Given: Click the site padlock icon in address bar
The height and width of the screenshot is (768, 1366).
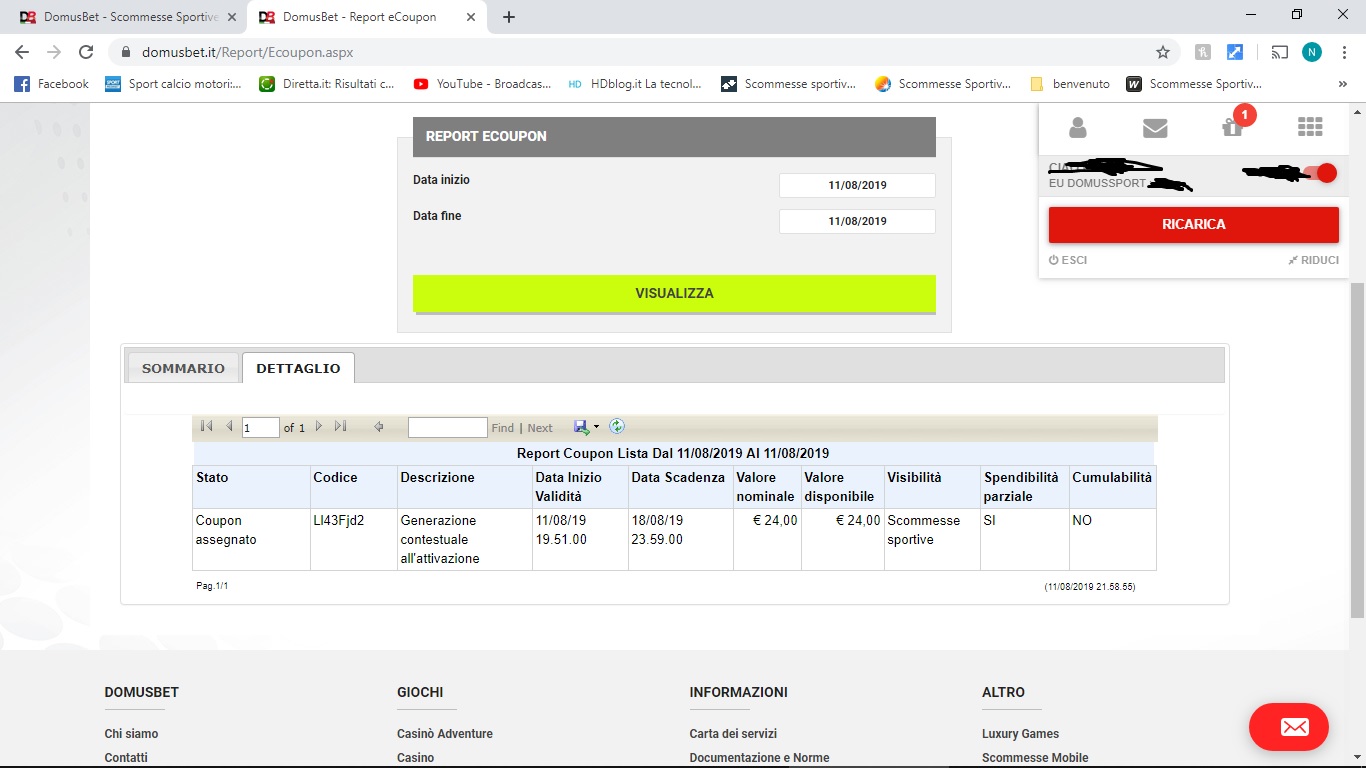Looking at the screenshot, I should click(x=126, y=52).
